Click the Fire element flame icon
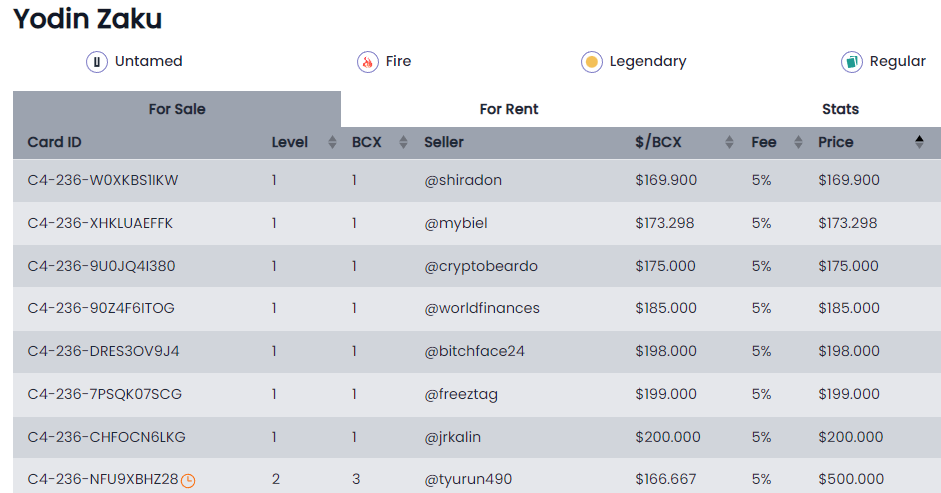The width and height of the screenshot is (941, 493). 367,61
